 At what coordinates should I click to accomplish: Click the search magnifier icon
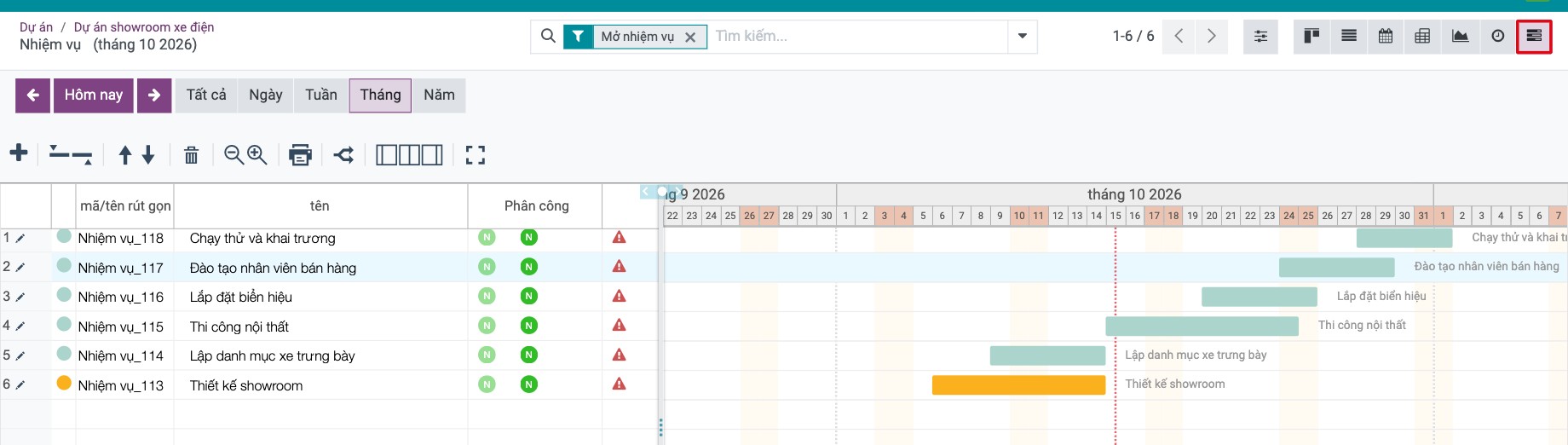pos(548,36)
